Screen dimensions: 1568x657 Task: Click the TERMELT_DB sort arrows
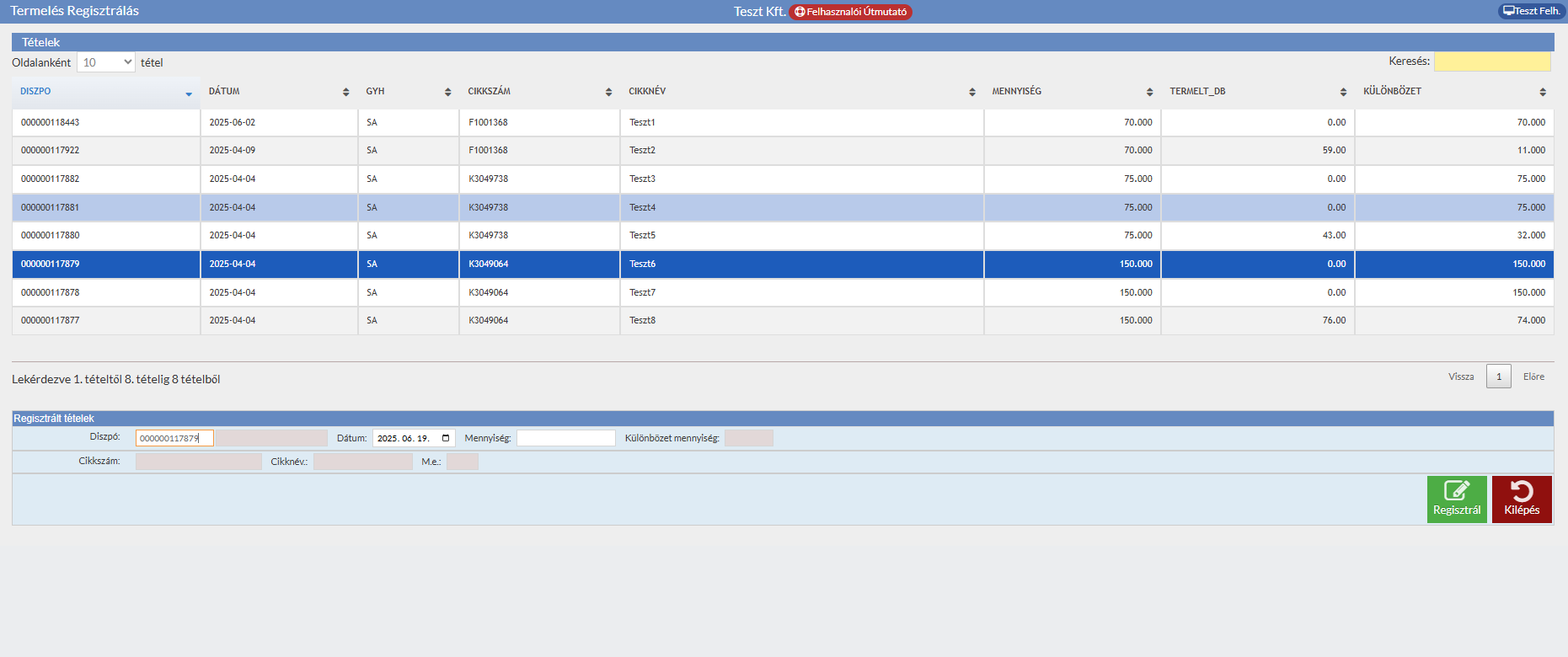1343,92
